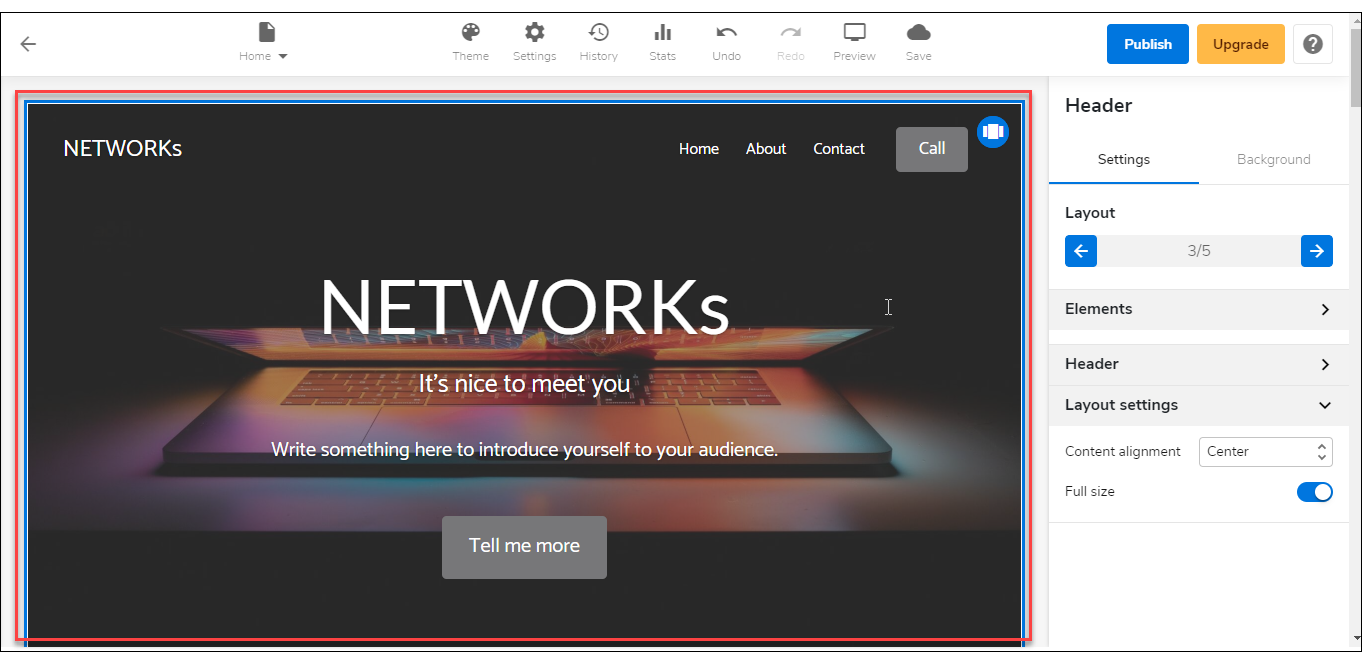
Task: Open the Home page dropdown
Action: click(x=264, y=43)
